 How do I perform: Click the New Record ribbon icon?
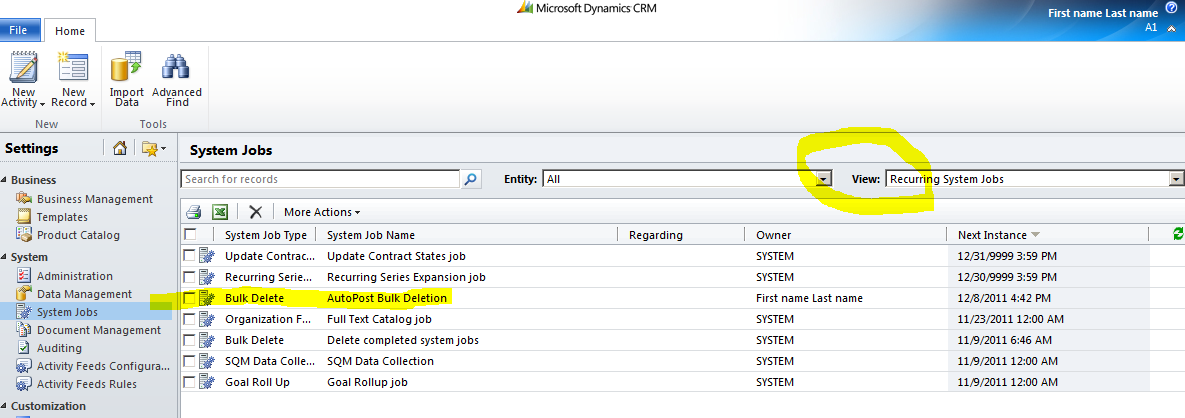click(x=73, y=70)
